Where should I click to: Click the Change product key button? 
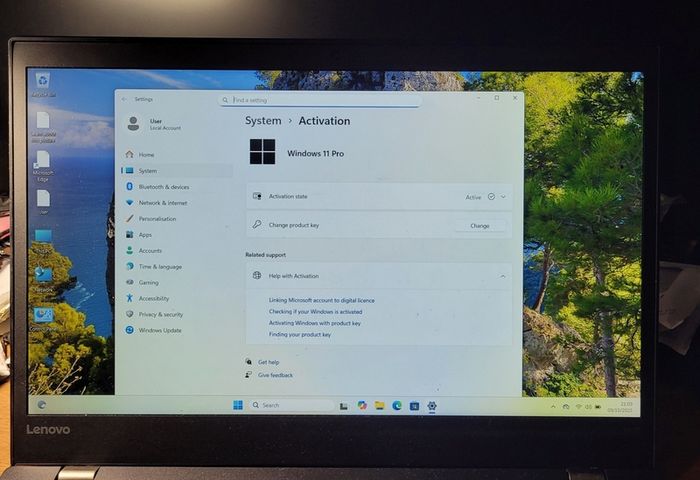point(479,225)
